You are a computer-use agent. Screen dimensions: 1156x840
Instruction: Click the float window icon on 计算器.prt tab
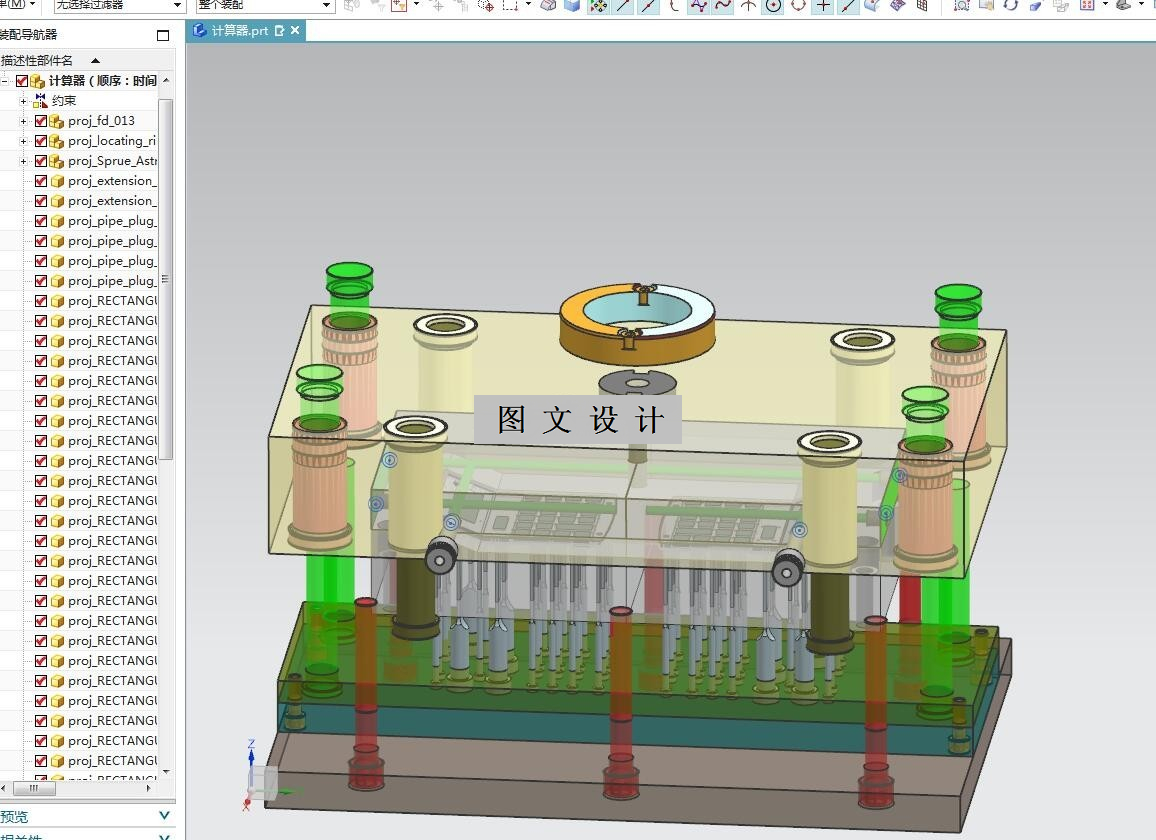point(279,30)
